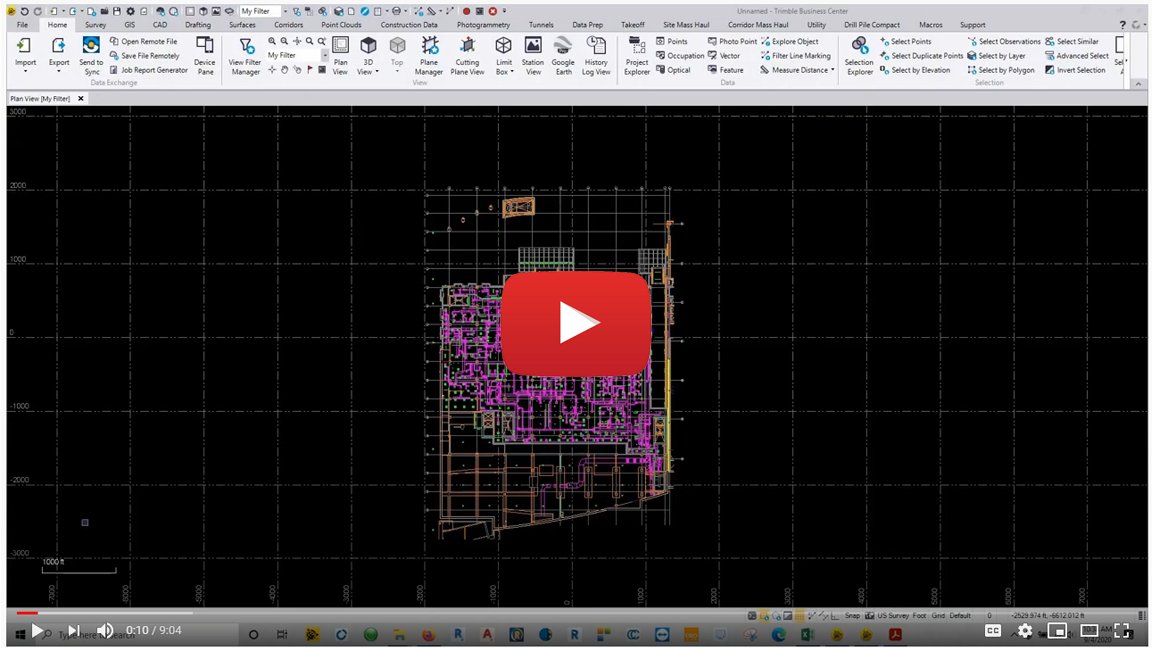Open the Device Pane
This screenshot has height=648, width=1152.
[x=205, y=55]
